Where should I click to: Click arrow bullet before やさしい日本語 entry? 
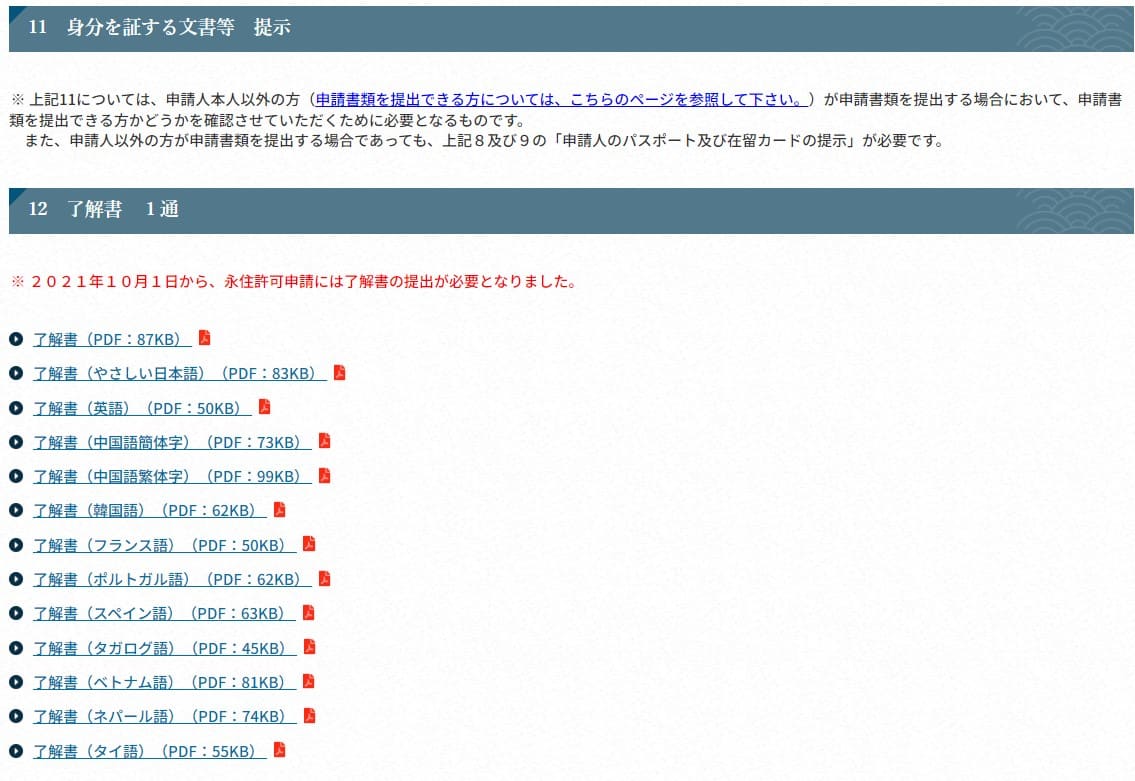tap(16, 373)
